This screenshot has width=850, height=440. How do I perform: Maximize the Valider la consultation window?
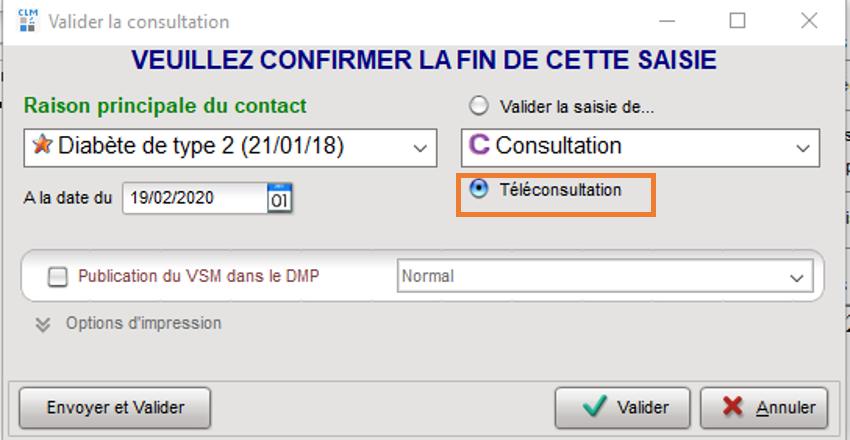(x=738, y=20)
